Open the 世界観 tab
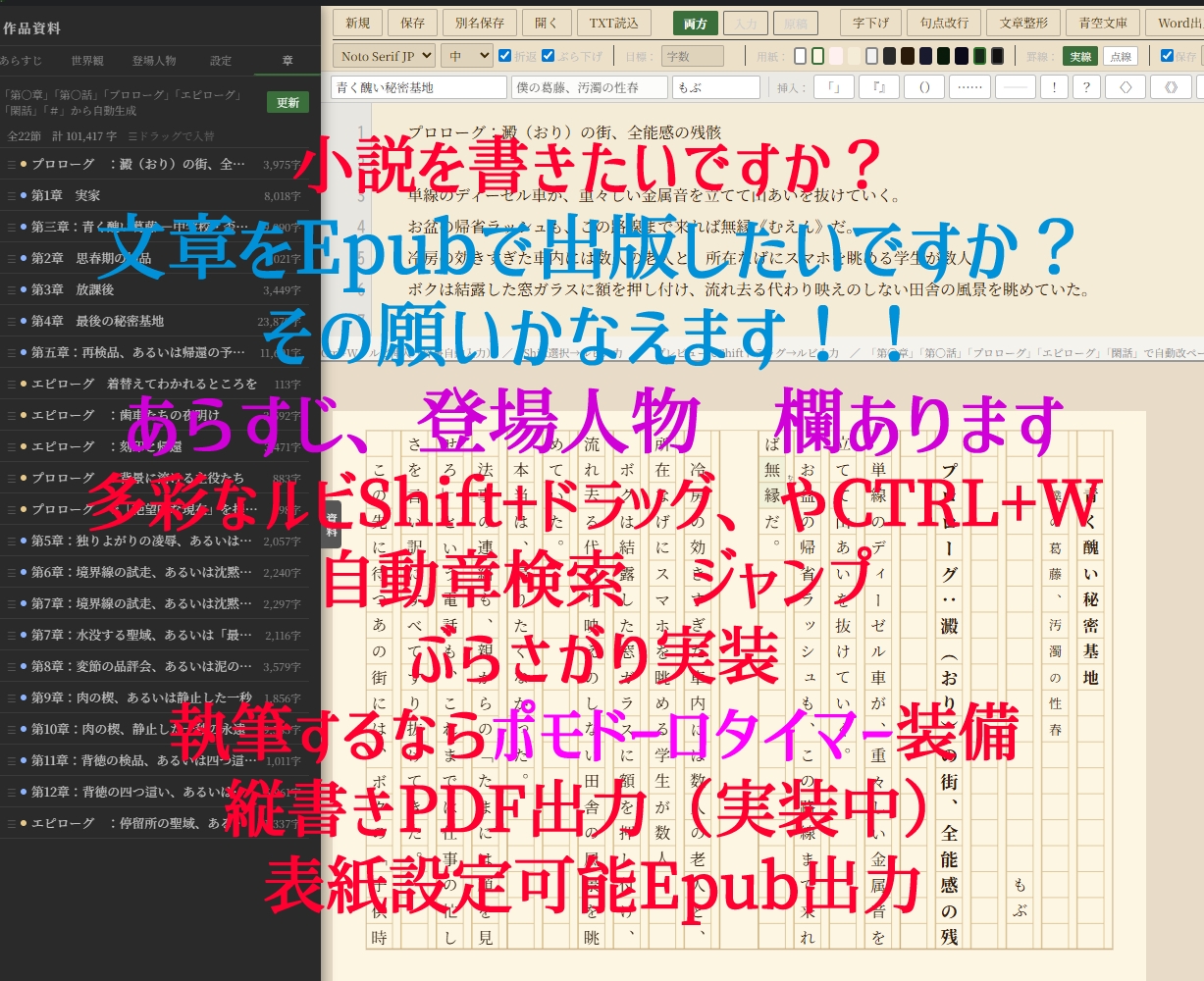1204x981 pixels. [x=87, y=61]
